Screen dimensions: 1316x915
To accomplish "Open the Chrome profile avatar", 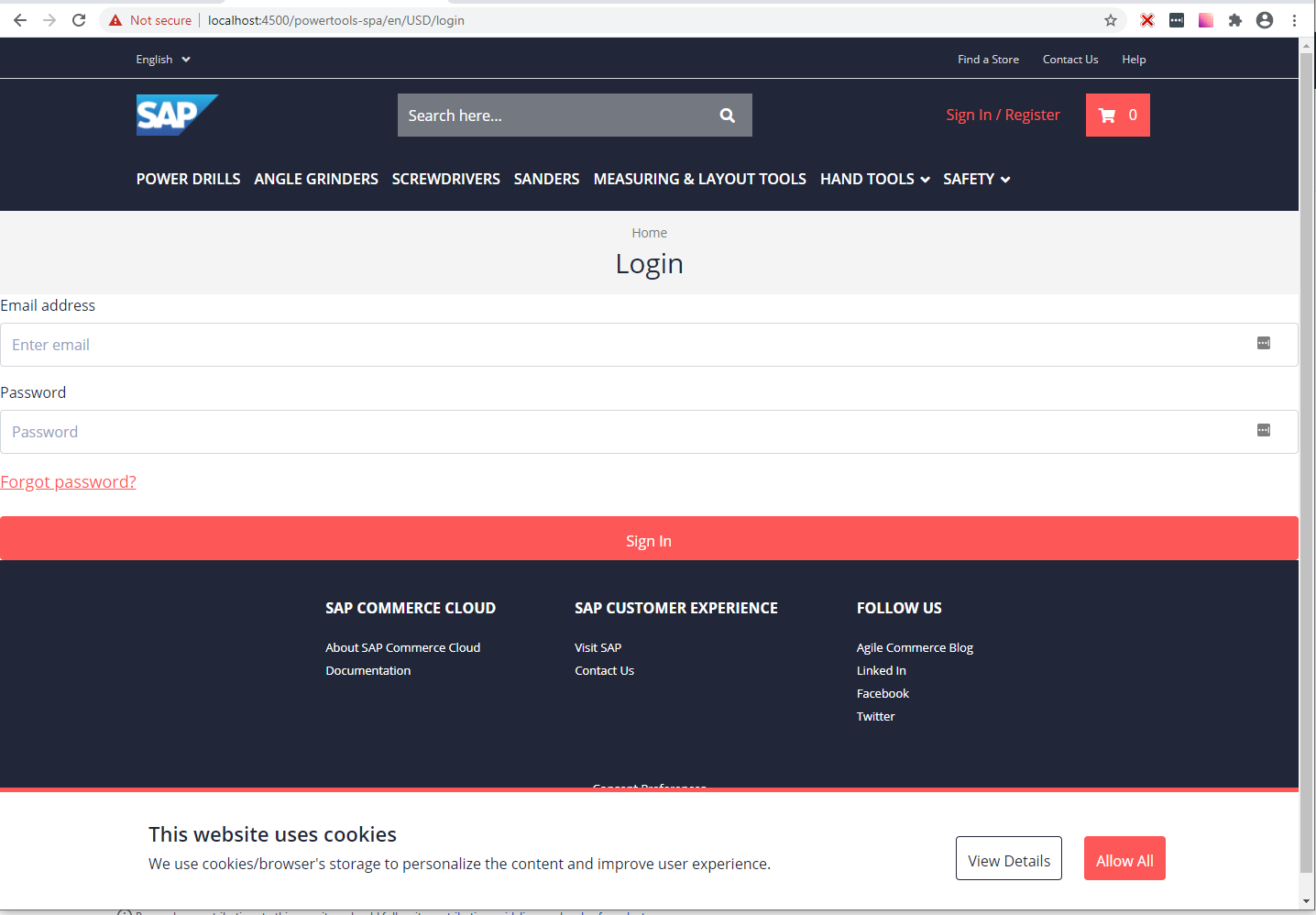I will pos(1265,20).
